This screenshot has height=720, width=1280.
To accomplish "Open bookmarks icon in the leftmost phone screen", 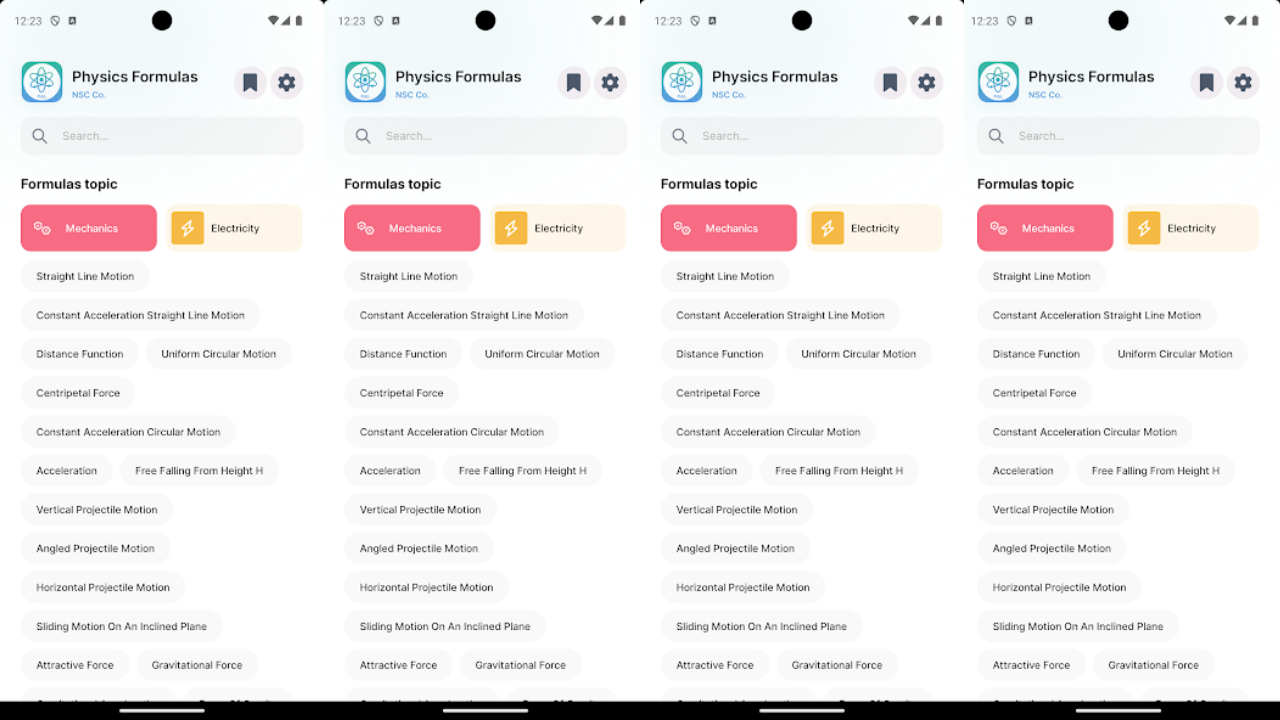I will [x=250, y=82].
